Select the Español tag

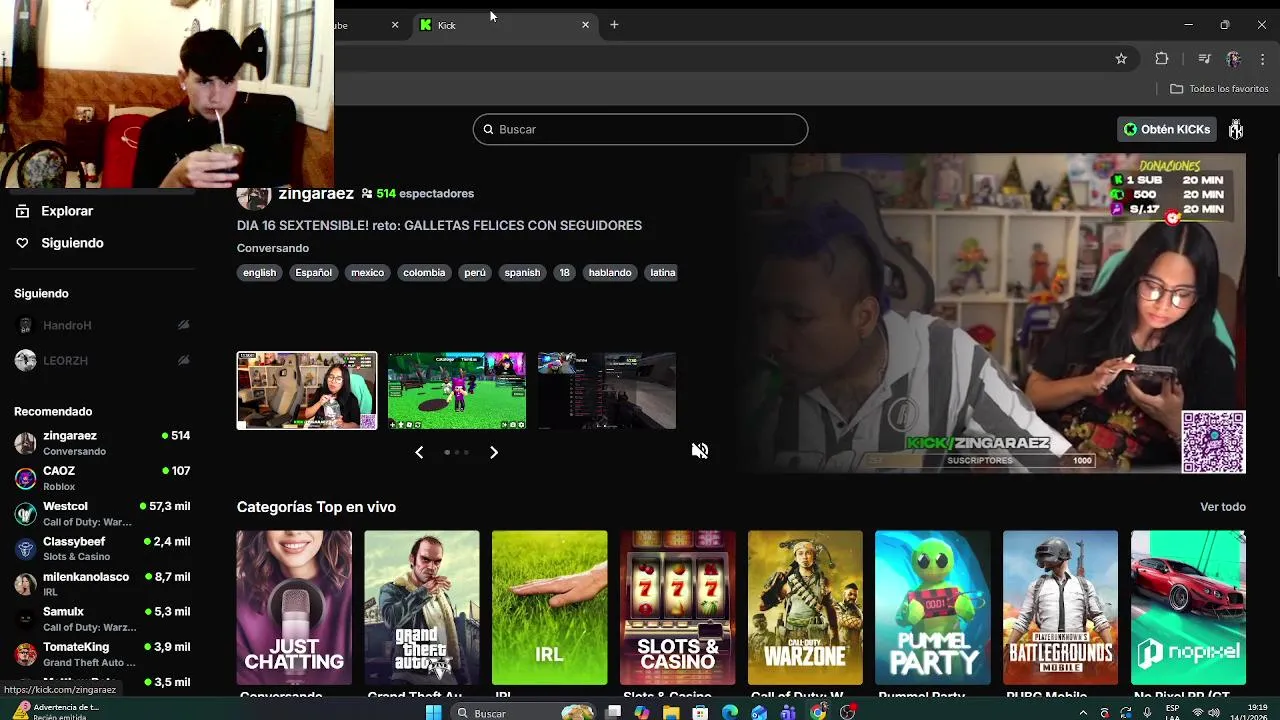tap(313, 272)
